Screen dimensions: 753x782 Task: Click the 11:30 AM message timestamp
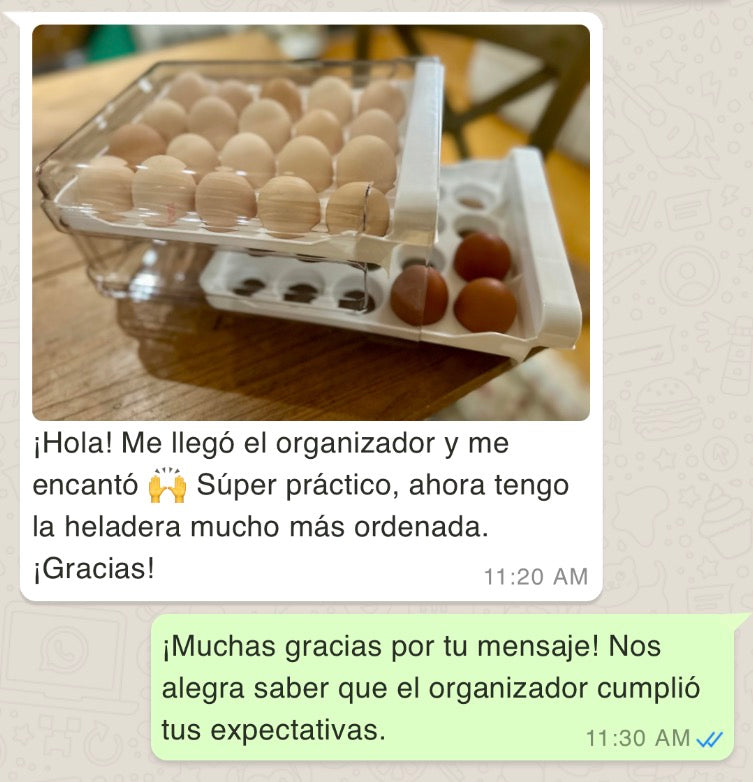tap(638, 739)
